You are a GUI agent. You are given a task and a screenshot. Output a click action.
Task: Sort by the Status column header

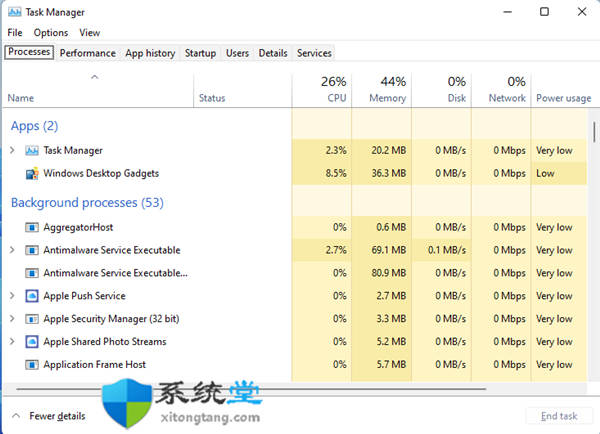(x=243, y=90)
